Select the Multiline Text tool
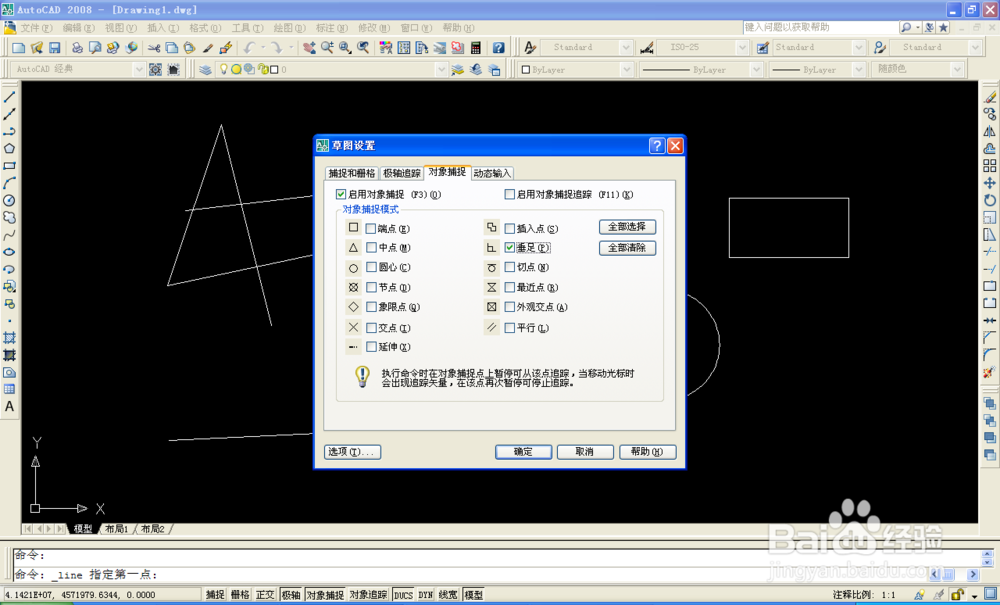The width and height of the screenshot is (1000, 605). pyautogui.click(x=10, y=407)
